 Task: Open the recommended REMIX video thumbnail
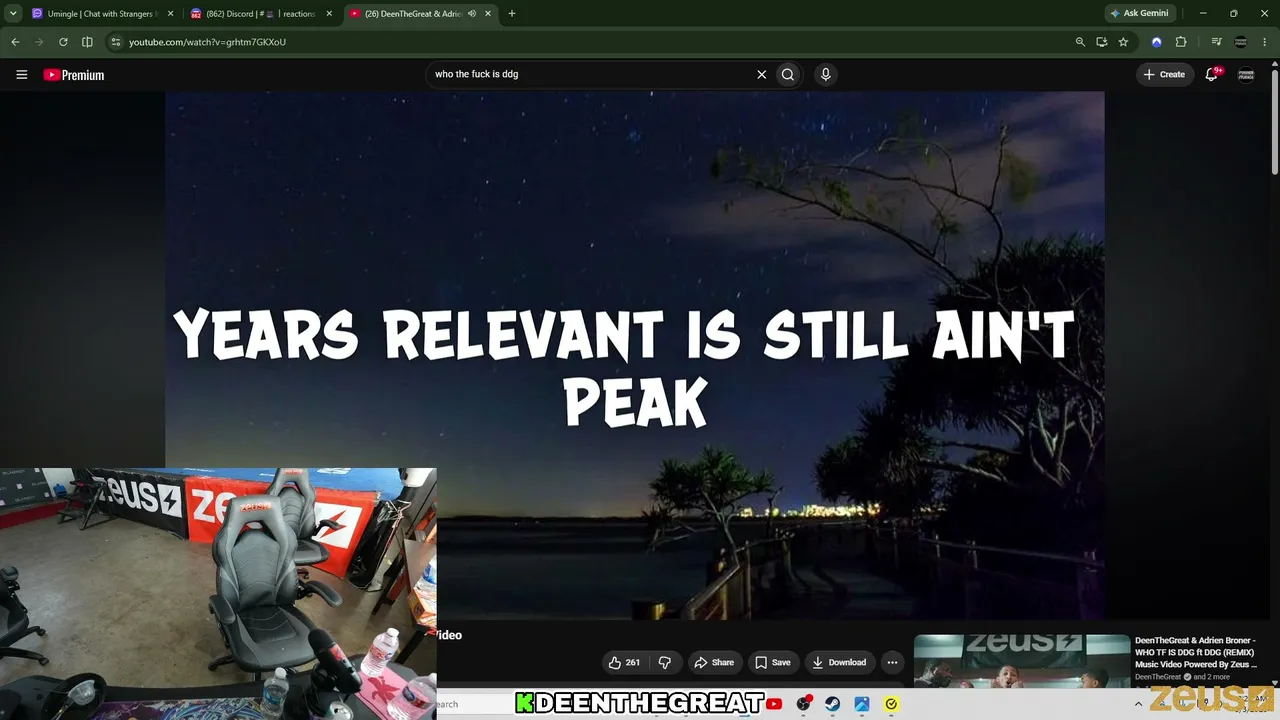point(1022,661)
